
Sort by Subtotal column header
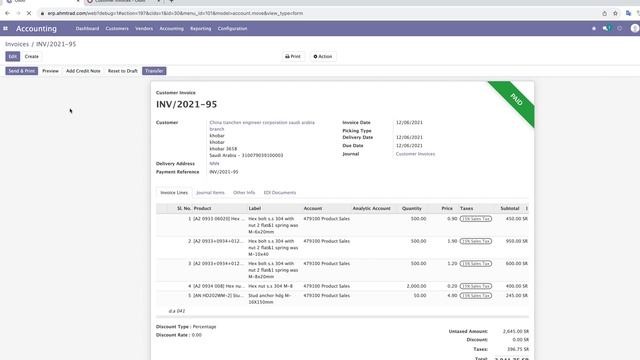click(510, 209)
